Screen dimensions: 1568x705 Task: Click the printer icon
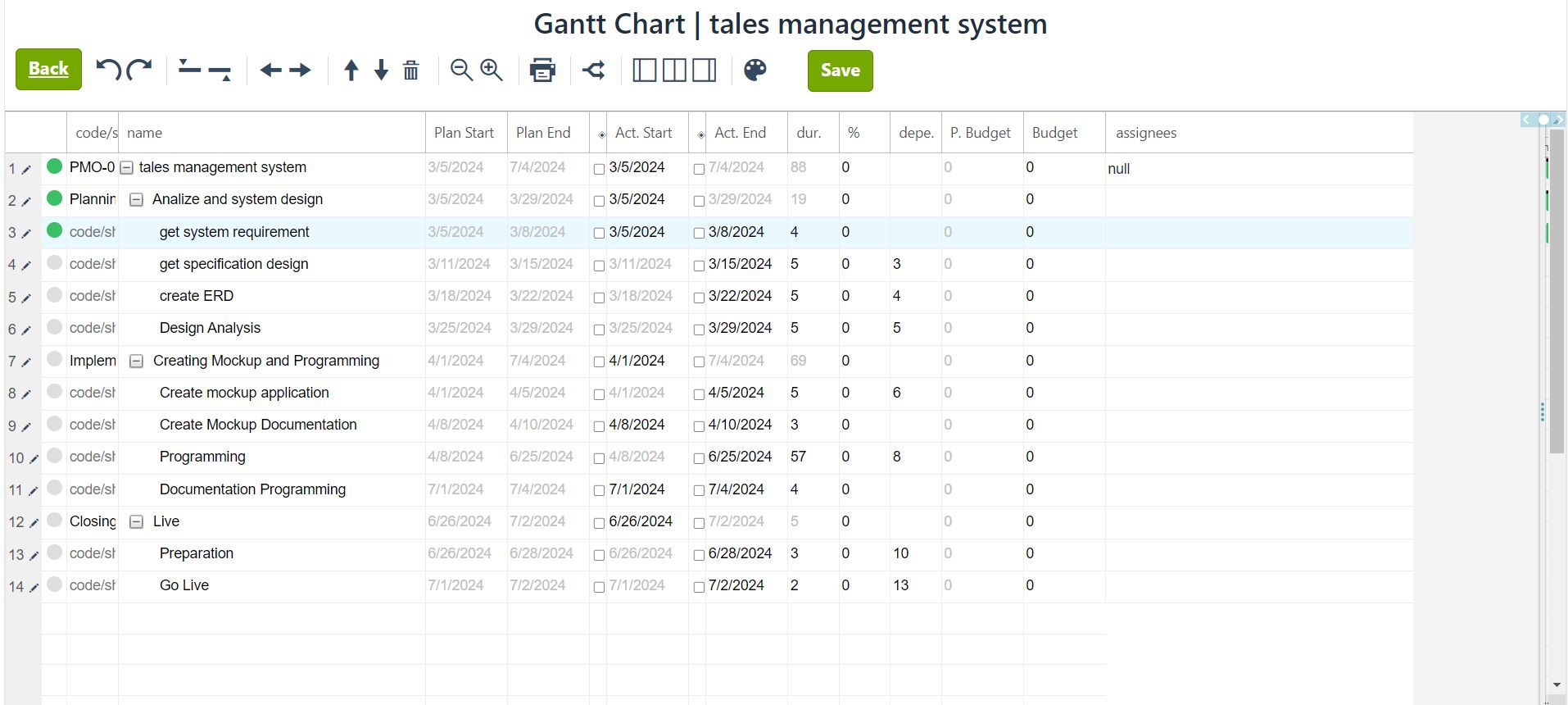[x=542, y=70]
